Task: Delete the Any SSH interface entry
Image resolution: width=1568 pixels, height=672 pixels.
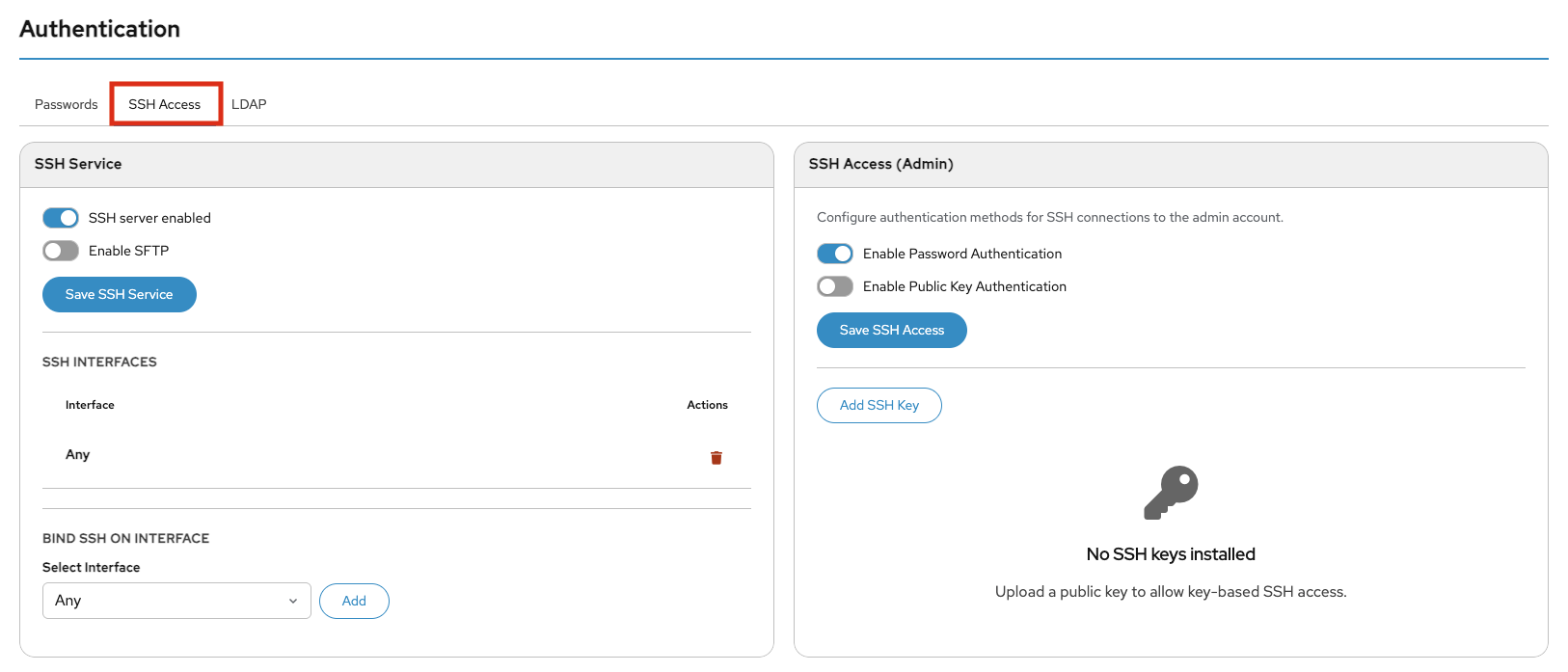Action: click(x=716, y=458)
